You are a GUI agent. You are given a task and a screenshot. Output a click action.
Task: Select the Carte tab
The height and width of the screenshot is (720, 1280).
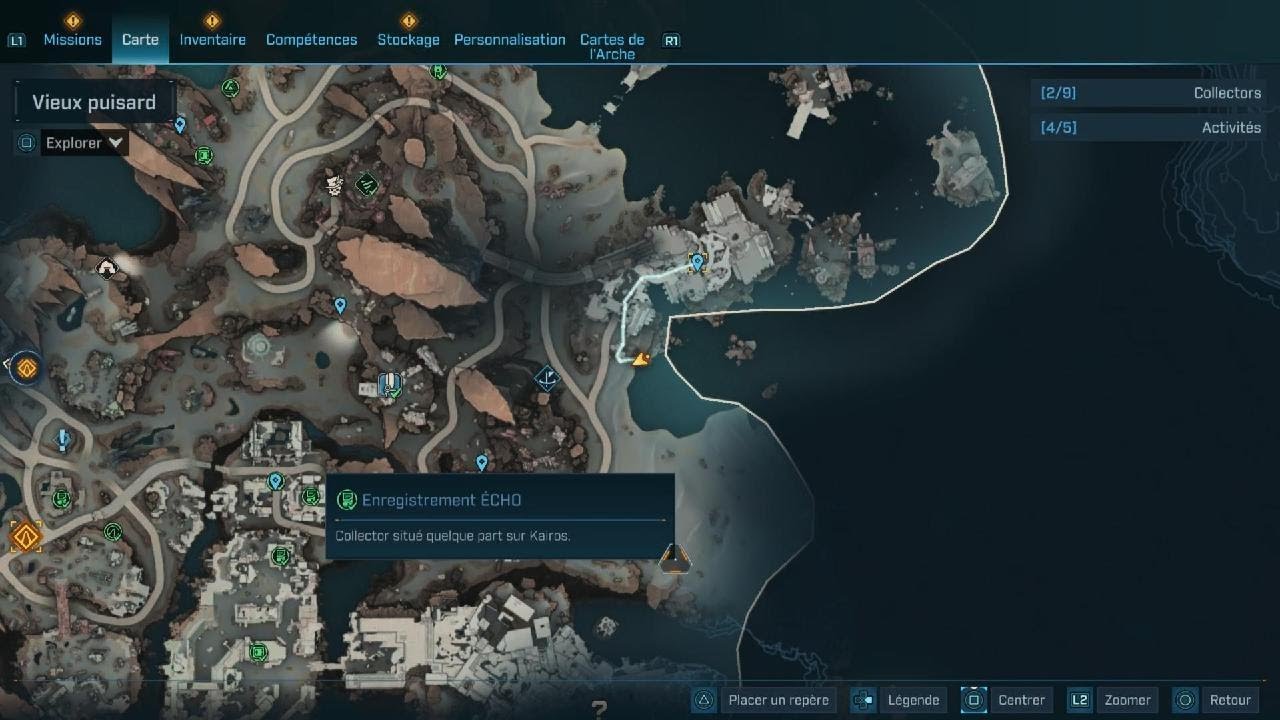[x=140, y=40]
